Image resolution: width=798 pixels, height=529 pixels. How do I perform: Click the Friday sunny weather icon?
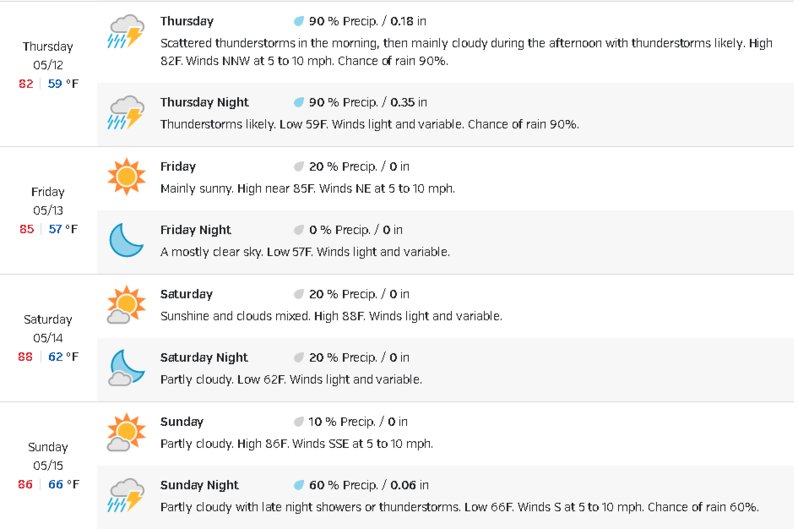point(126,177)
